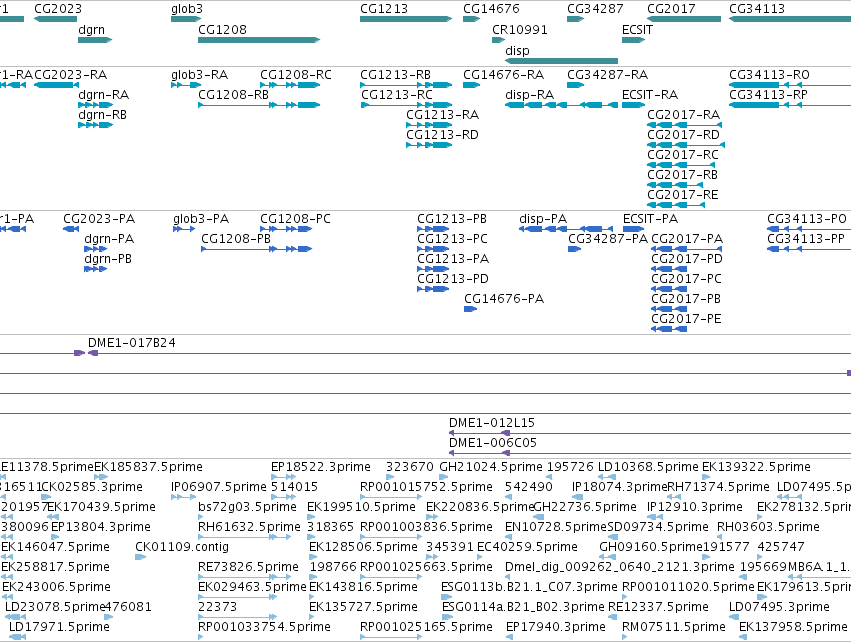Screen dimensions: 851x642
Task: Select the CG1213-RC transcript label
Action: coord(397,94)
